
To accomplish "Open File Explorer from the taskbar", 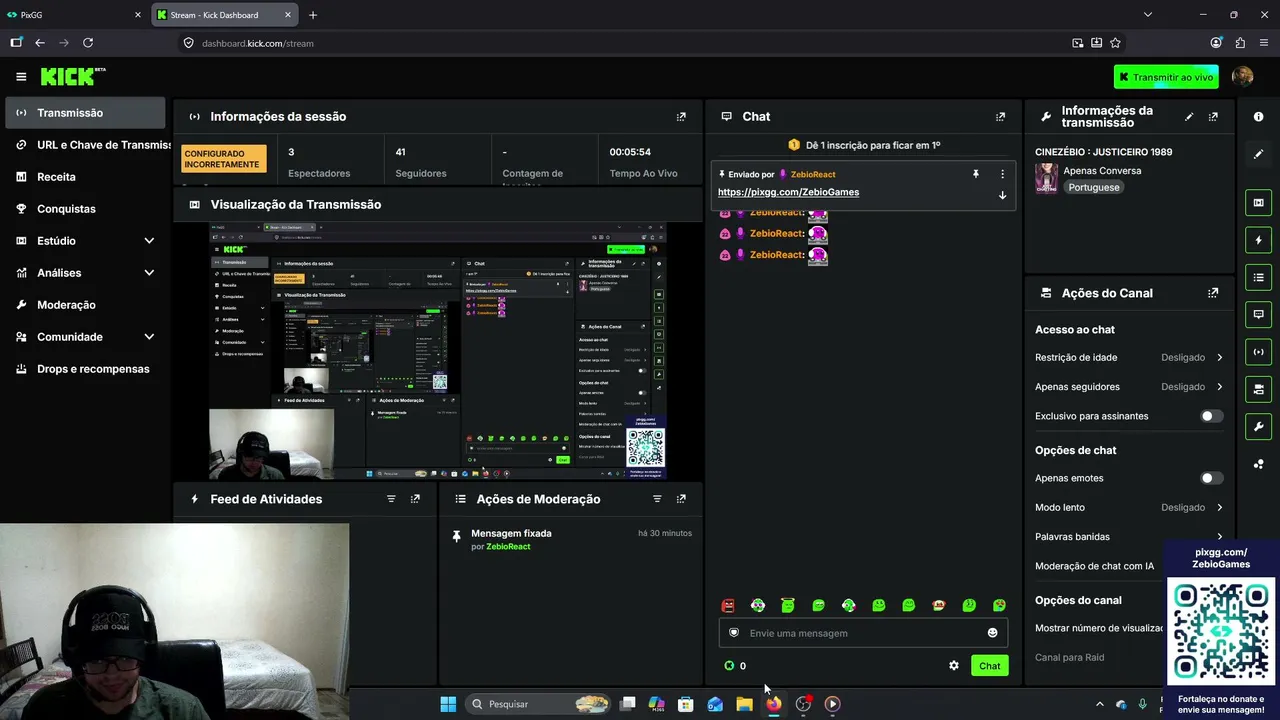I will click(744, 704).
